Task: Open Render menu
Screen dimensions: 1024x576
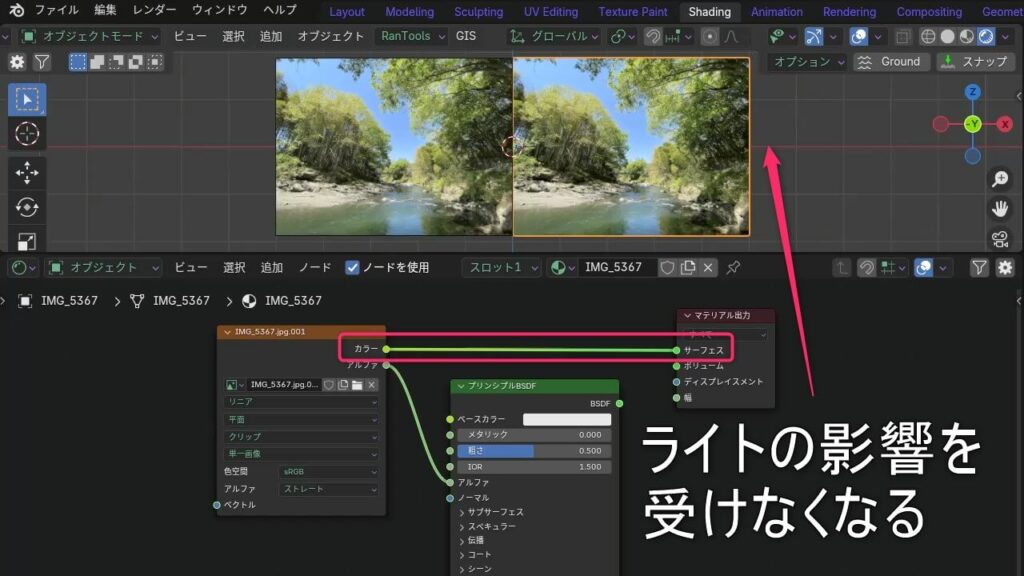Action: point(155,10)
